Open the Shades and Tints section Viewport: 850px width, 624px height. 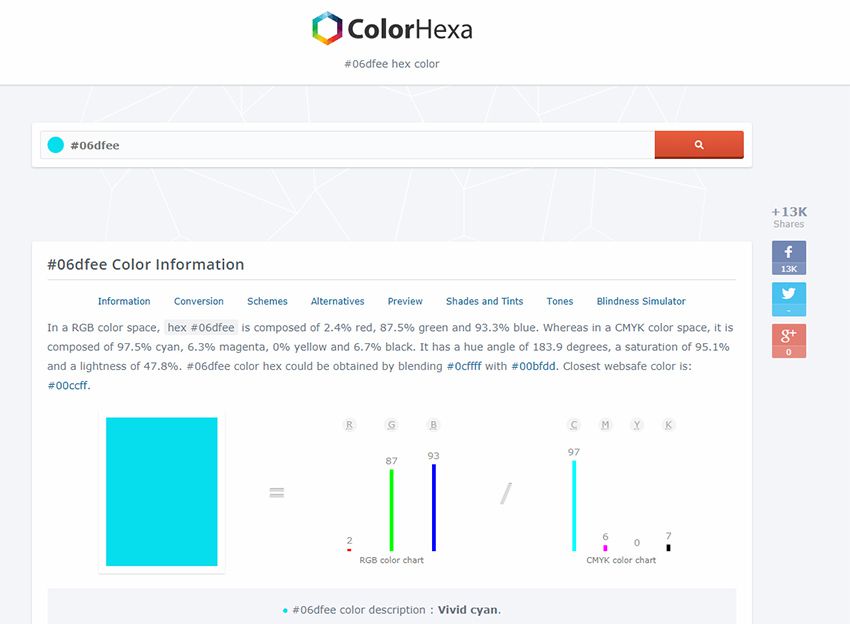pyautogui.click(x=484, y=301)
